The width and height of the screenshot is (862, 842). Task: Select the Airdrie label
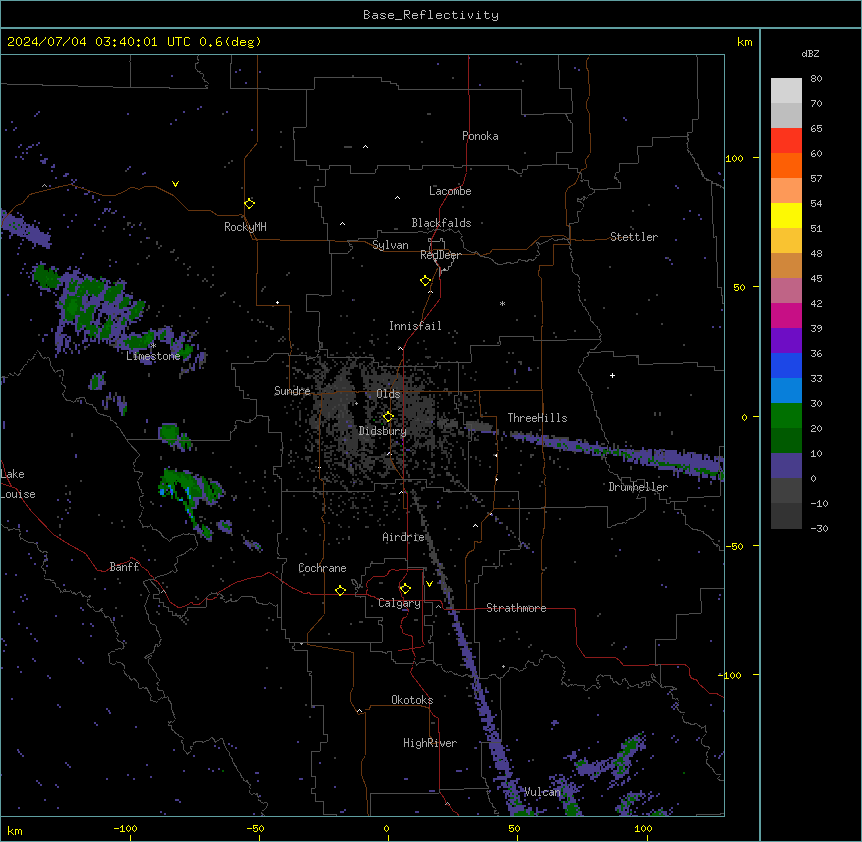coord(403,537)
